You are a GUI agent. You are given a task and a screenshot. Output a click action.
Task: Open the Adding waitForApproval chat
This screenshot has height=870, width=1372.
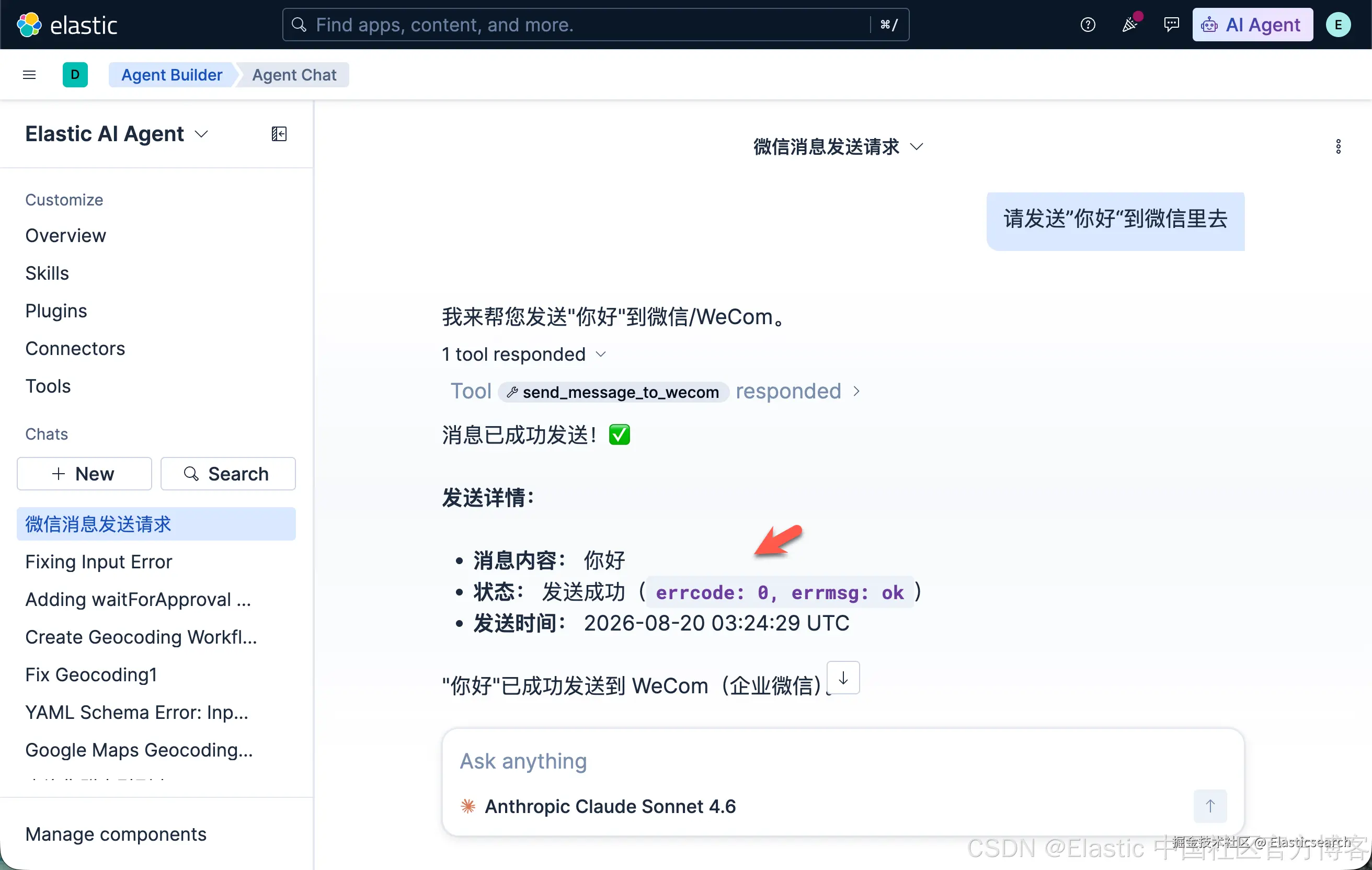click(156, 599)
